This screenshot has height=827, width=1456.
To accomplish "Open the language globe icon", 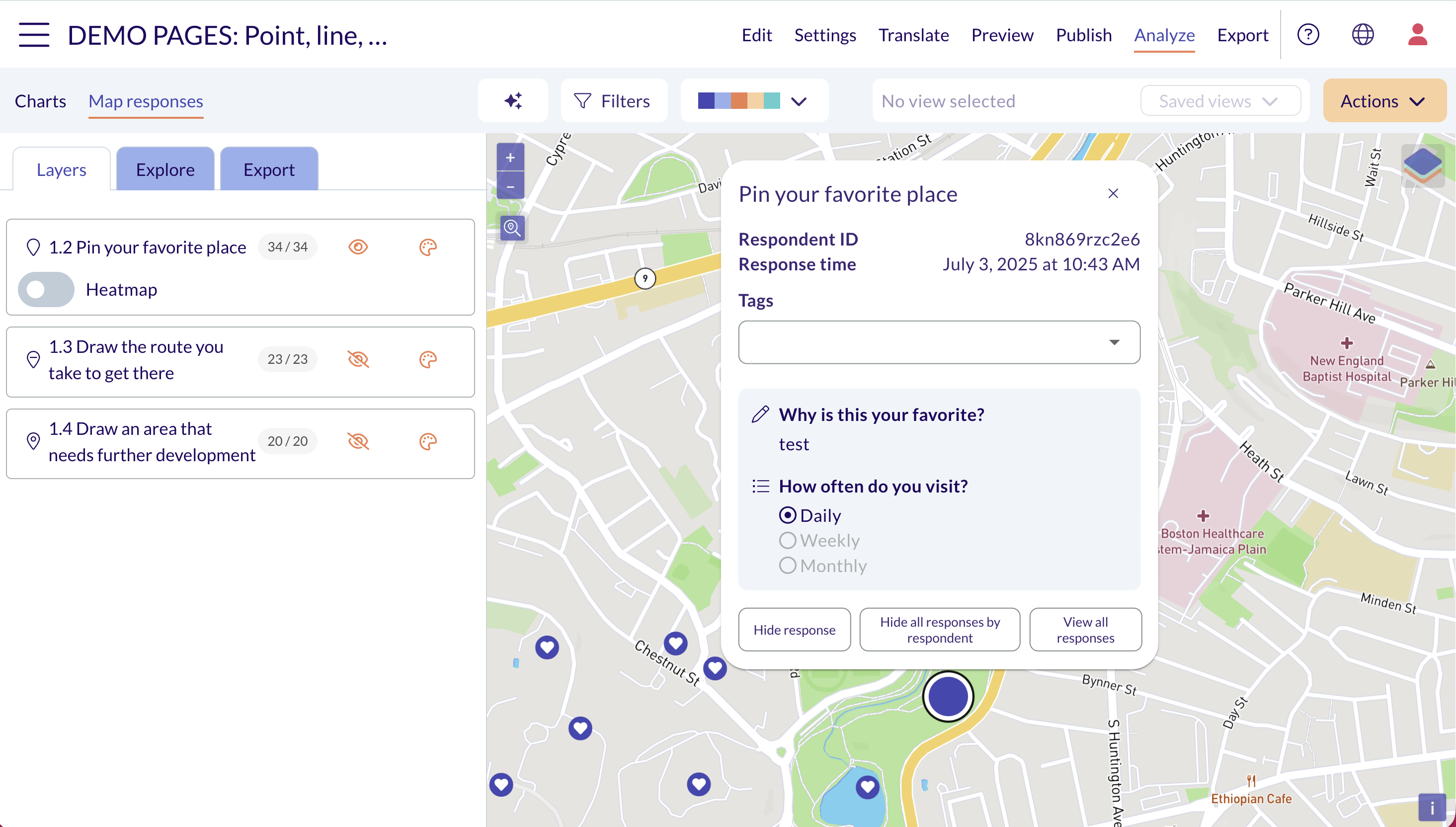I will pos(1363,34).
